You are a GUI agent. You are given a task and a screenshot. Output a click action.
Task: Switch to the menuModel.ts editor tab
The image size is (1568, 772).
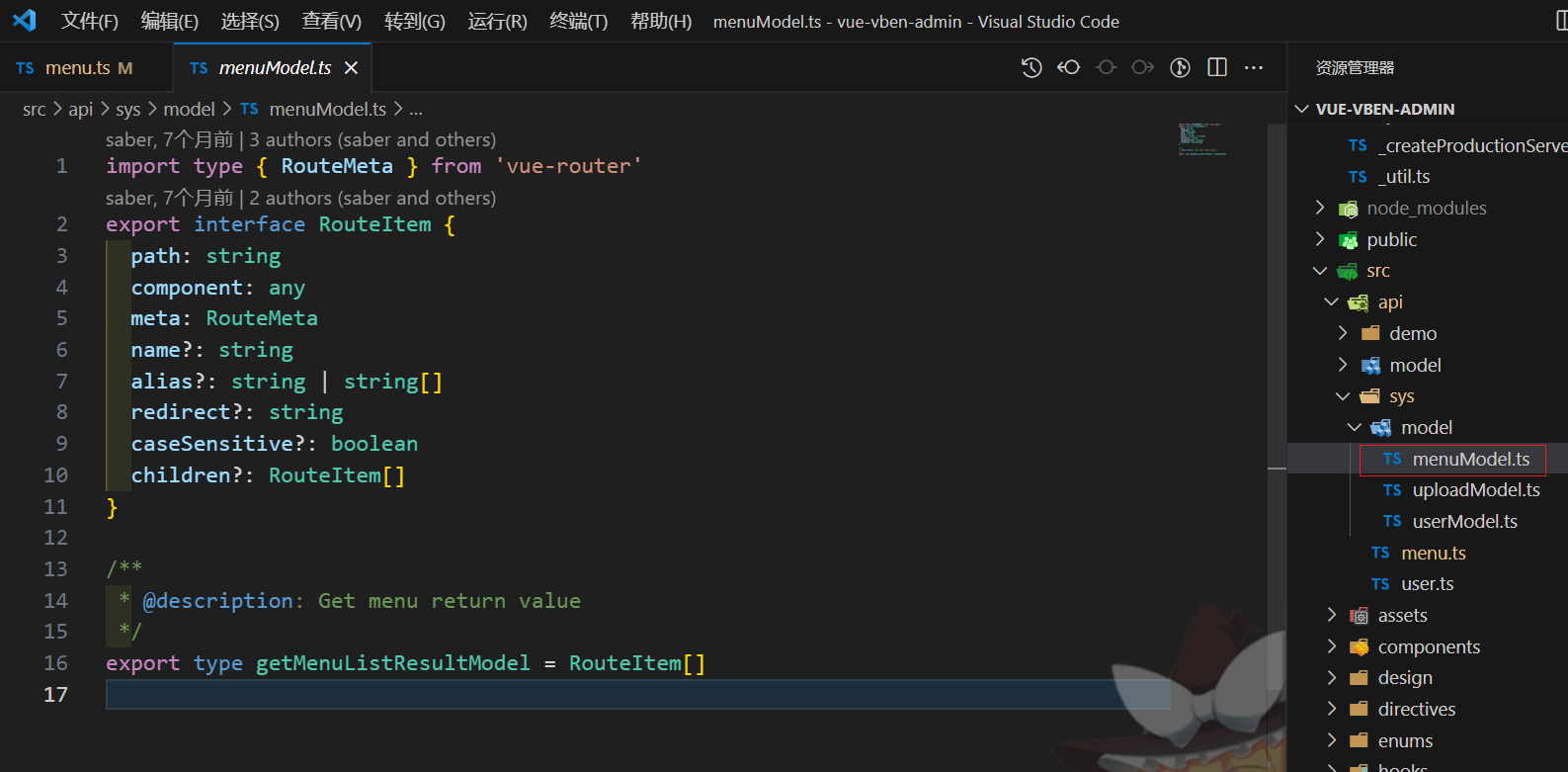pos(275,68)
